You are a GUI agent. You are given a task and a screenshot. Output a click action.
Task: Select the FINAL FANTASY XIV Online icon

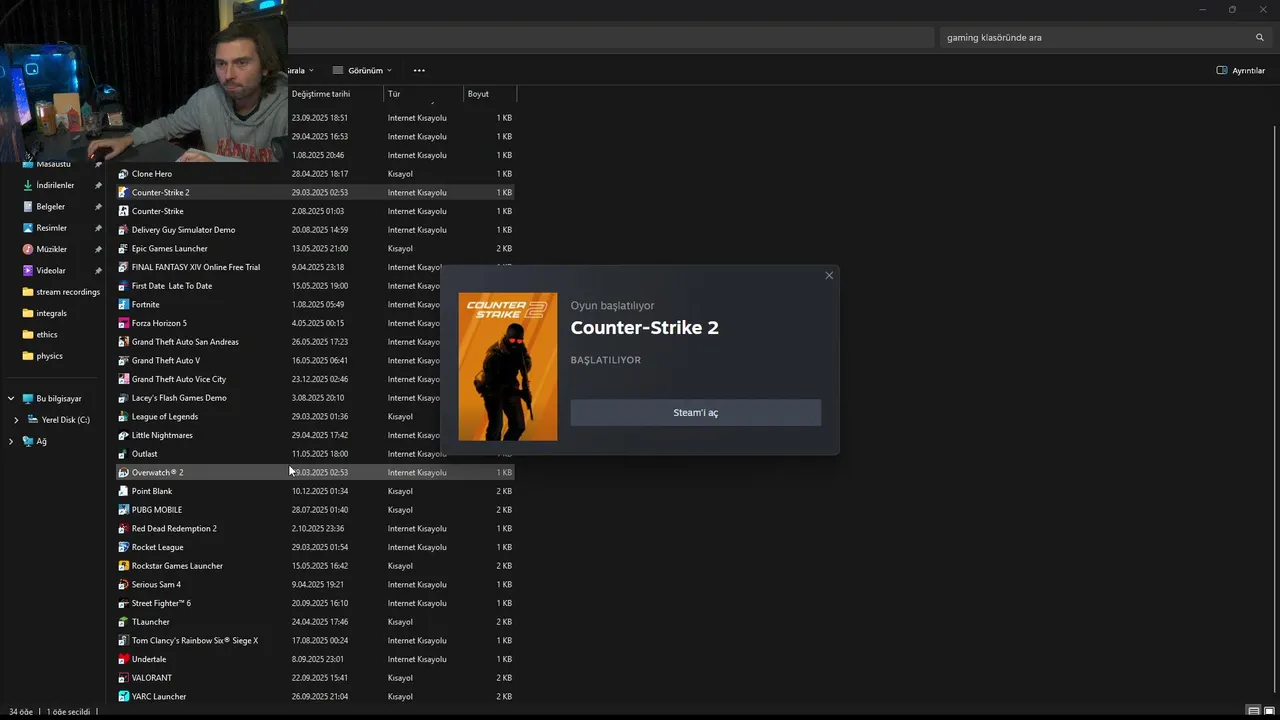123,267
